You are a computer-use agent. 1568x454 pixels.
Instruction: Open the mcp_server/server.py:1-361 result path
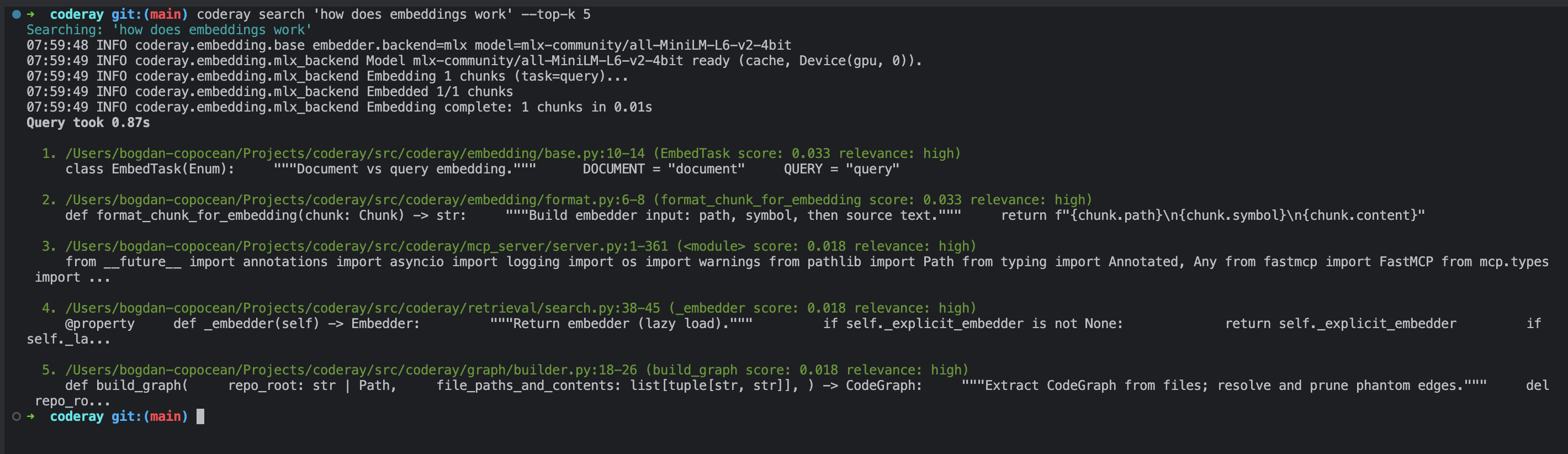pyautogui.click(x=367, y=246)
